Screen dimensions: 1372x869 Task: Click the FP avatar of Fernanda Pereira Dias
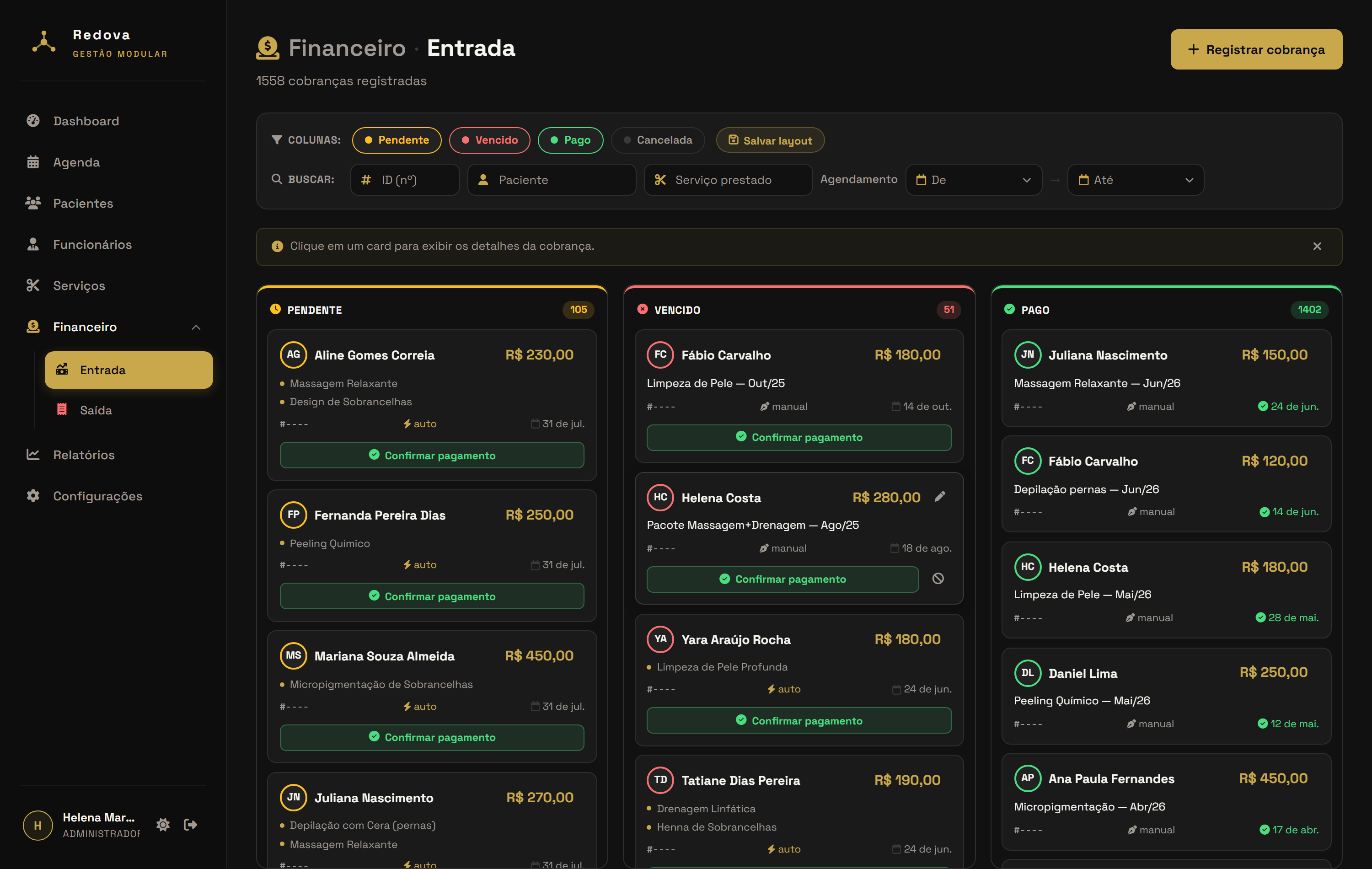pos(294,515)
